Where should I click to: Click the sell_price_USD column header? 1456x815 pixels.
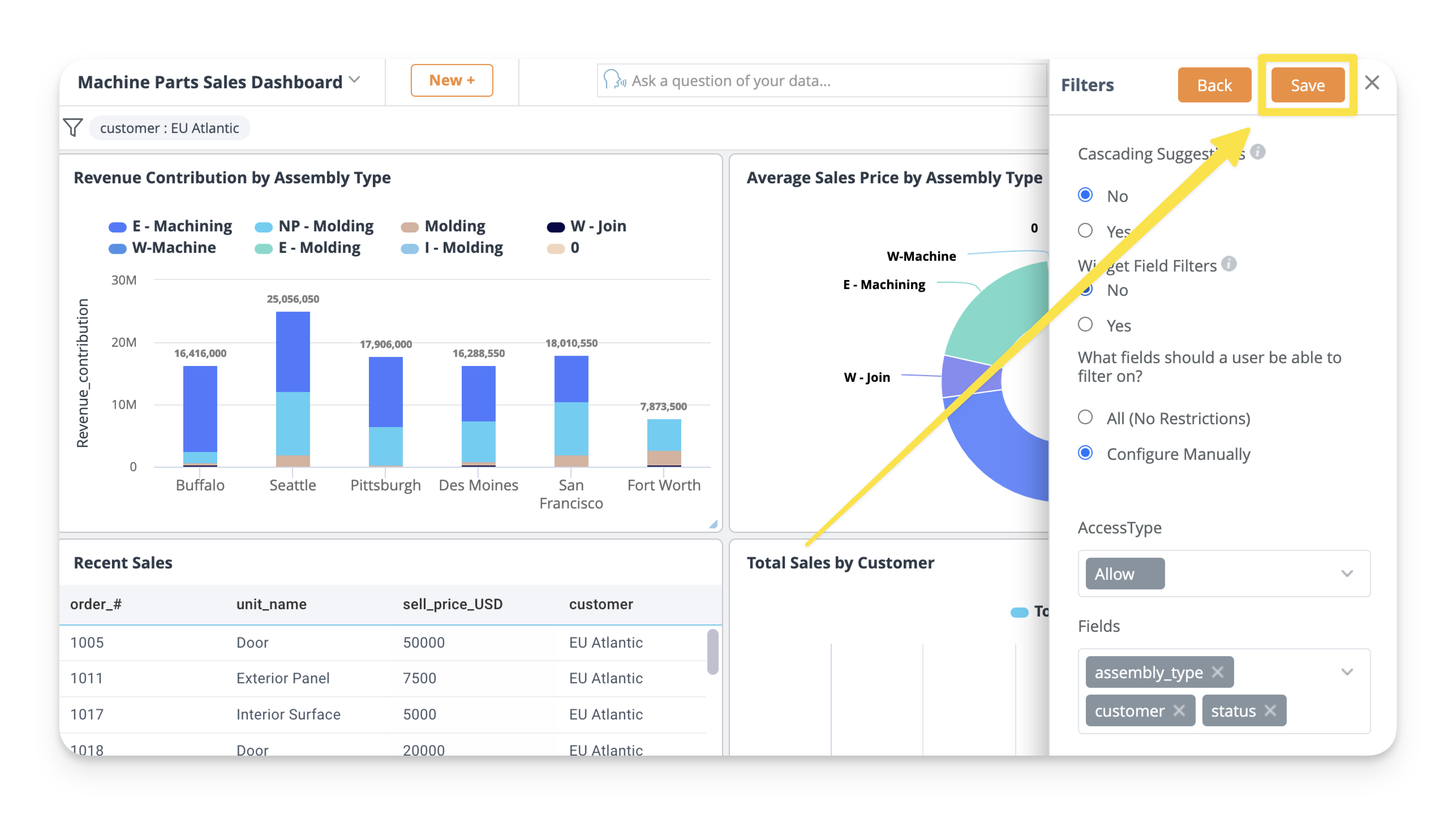point(452,604)
